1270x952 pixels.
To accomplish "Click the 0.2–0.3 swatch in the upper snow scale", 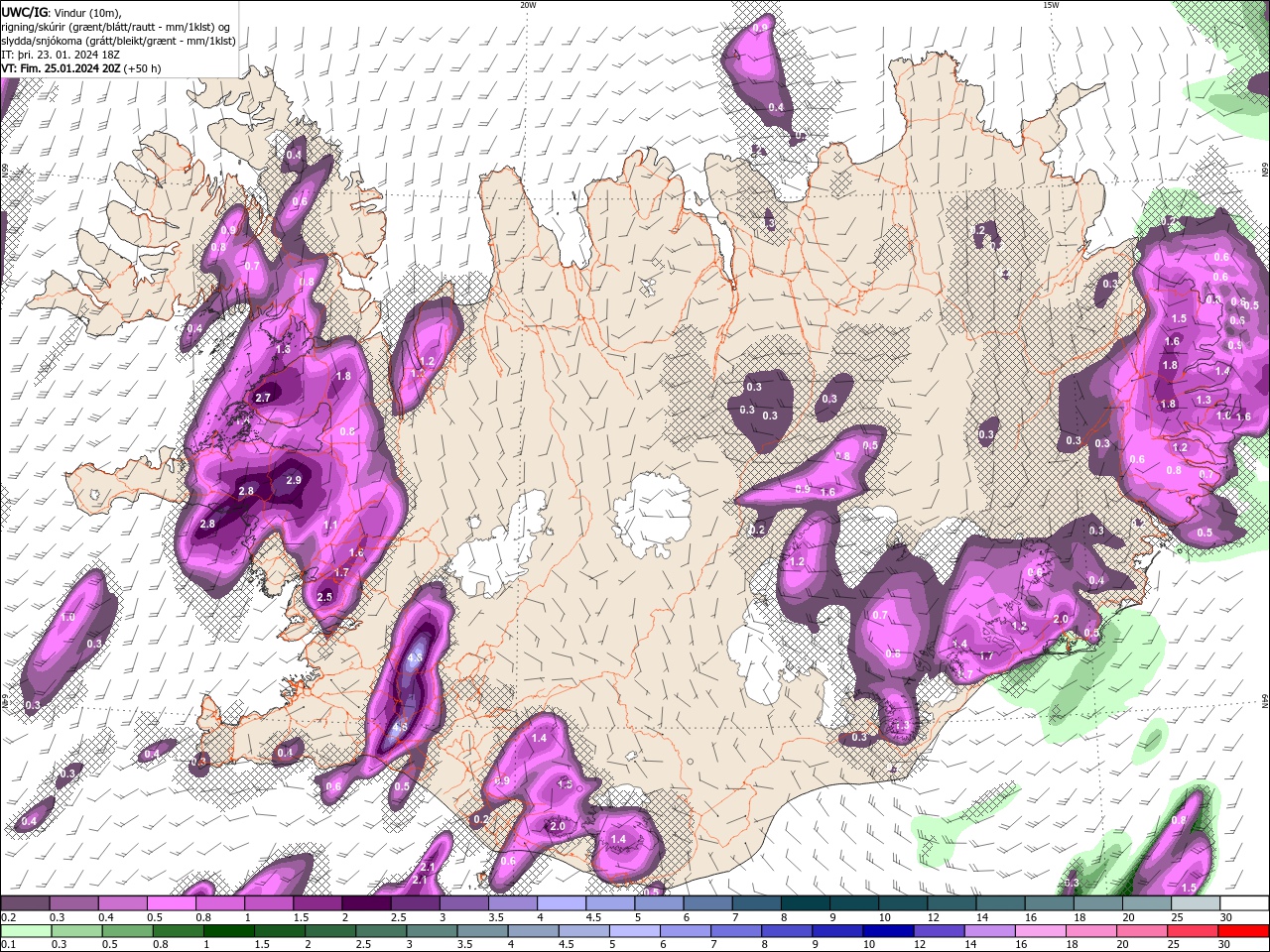I will (26, 903).
